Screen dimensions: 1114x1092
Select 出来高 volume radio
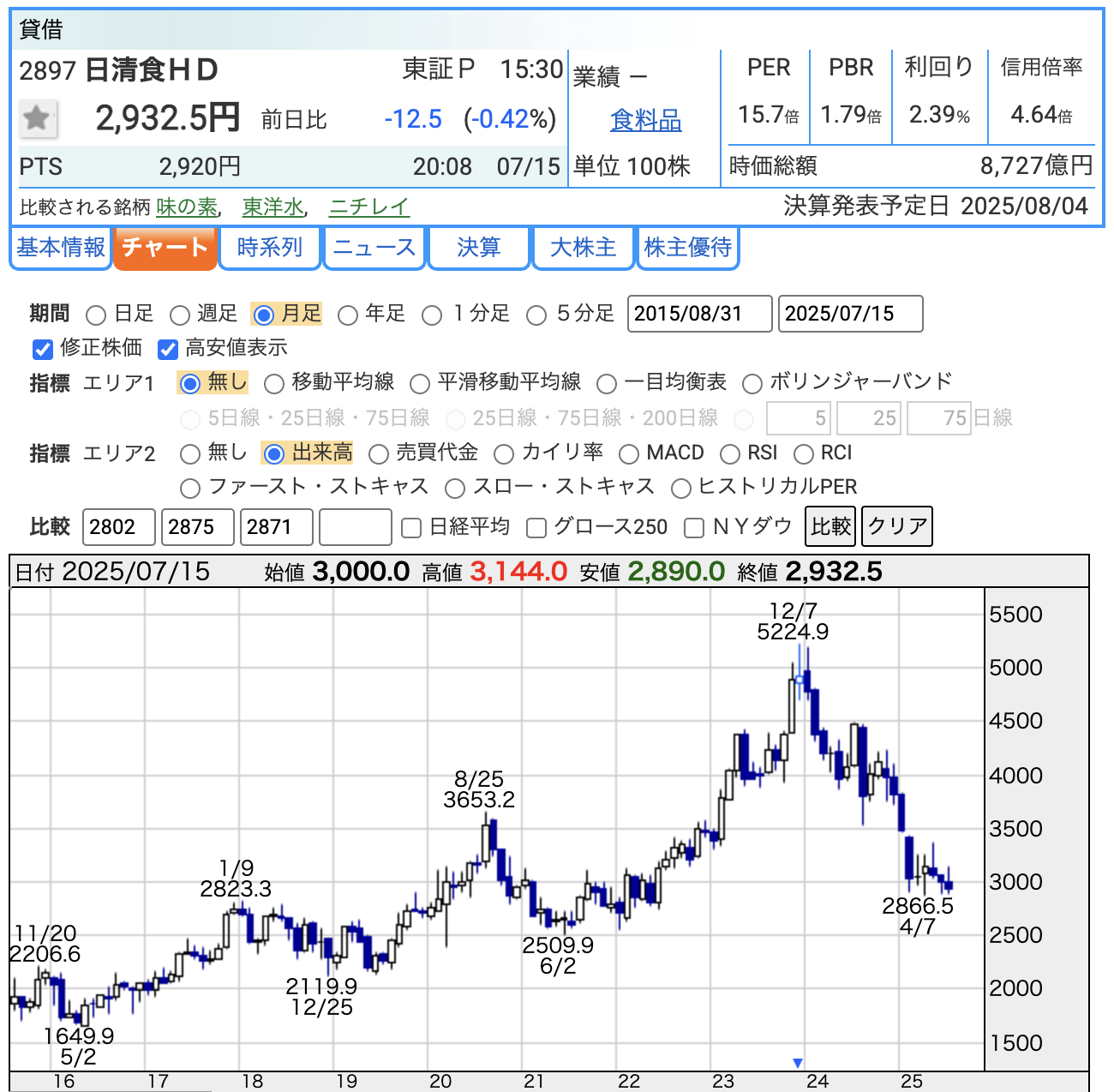pyautogui.click(x=273, y=453)
